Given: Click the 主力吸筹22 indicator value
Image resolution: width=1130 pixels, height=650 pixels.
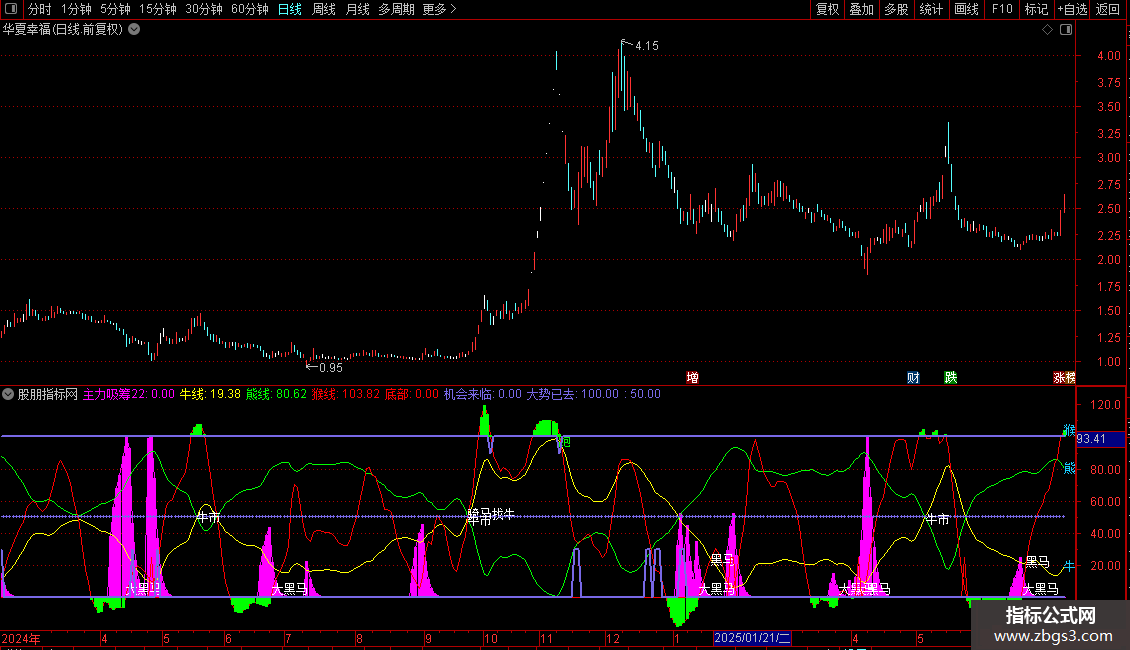Looking at the screenshot, I should (129, 394).
